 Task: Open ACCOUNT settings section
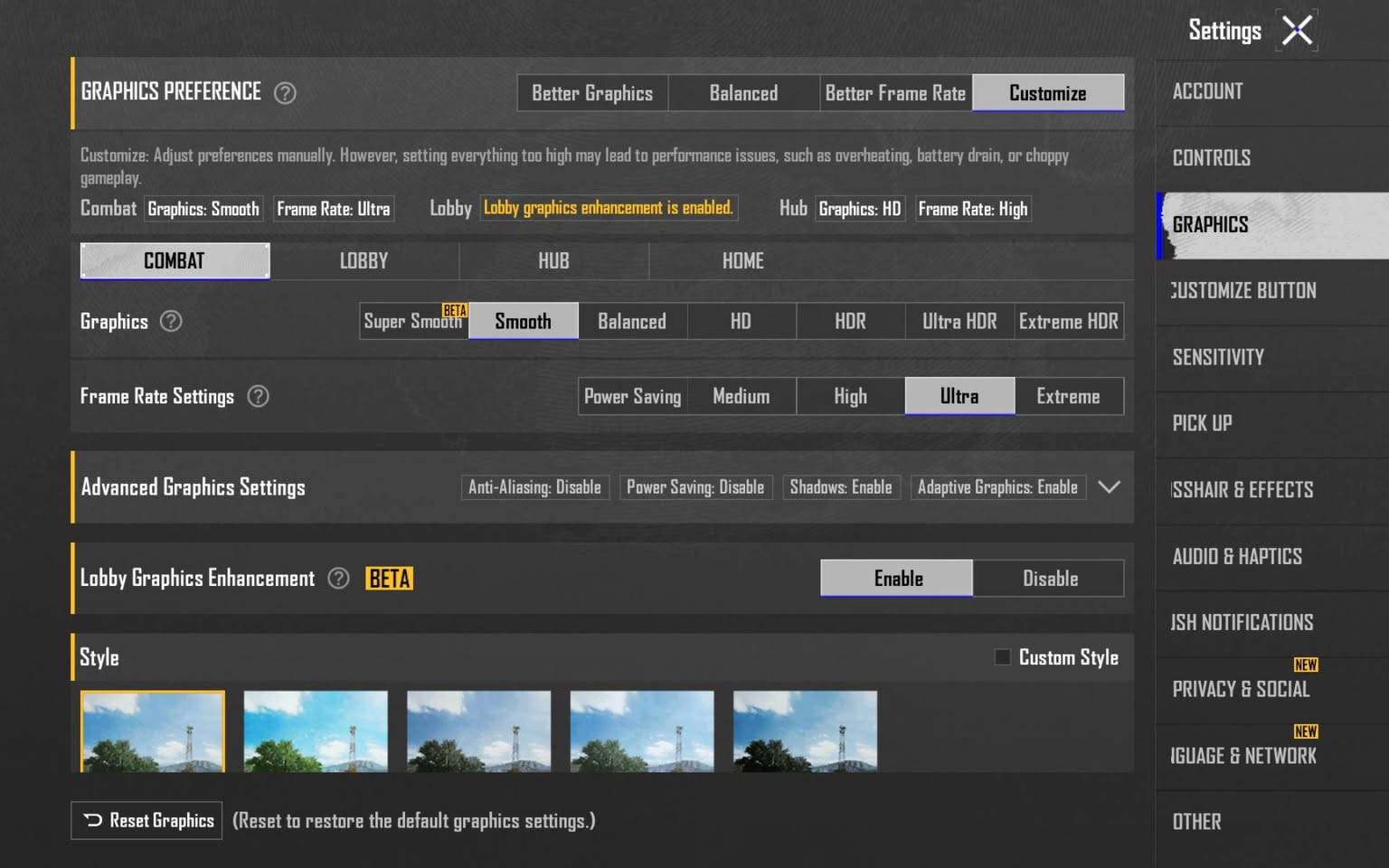coord(1272,91)
